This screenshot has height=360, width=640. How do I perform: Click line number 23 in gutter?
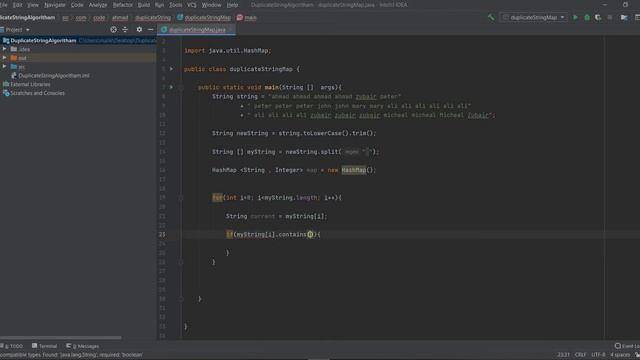pos(162,234)
